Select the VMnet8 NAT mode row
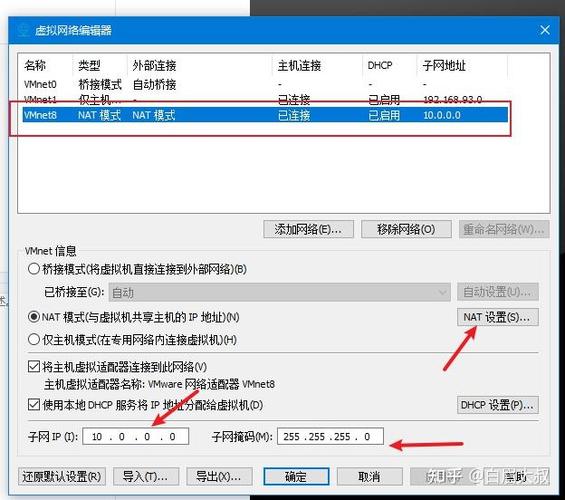The width and height of the screenshot is (565, 500). [x=265, y=115]
